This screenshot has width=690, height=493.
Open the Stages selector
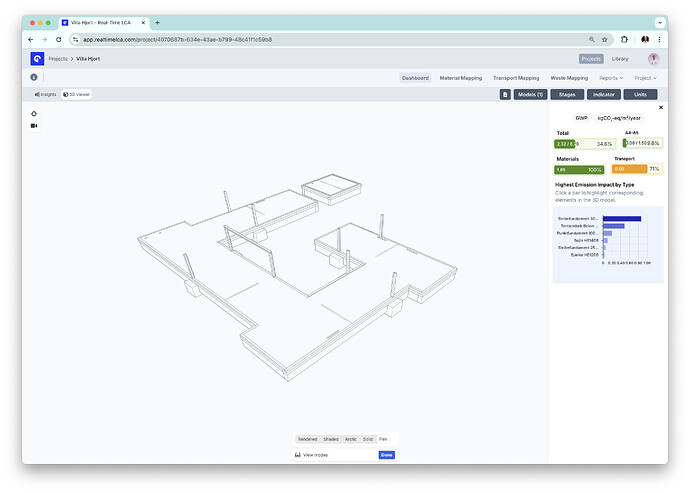567,95
